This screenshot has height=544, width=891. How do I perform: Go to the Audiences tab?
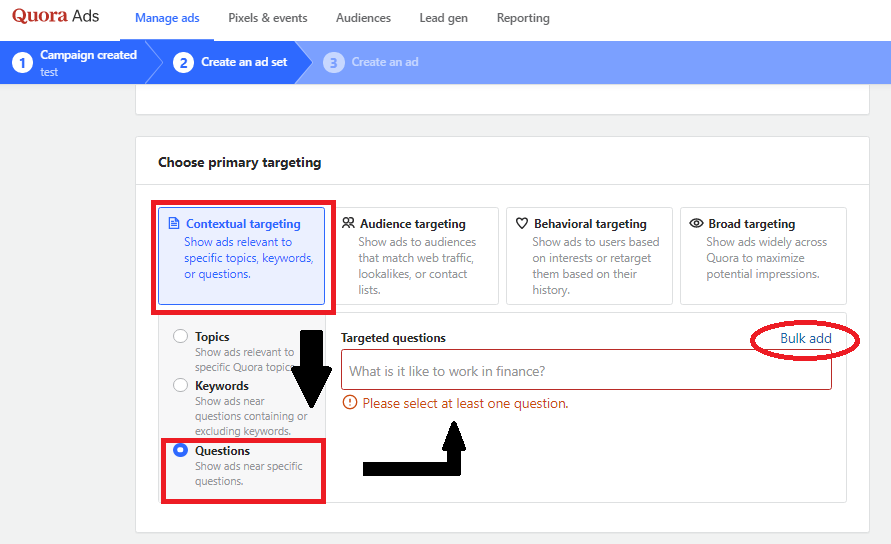[363, 18]
